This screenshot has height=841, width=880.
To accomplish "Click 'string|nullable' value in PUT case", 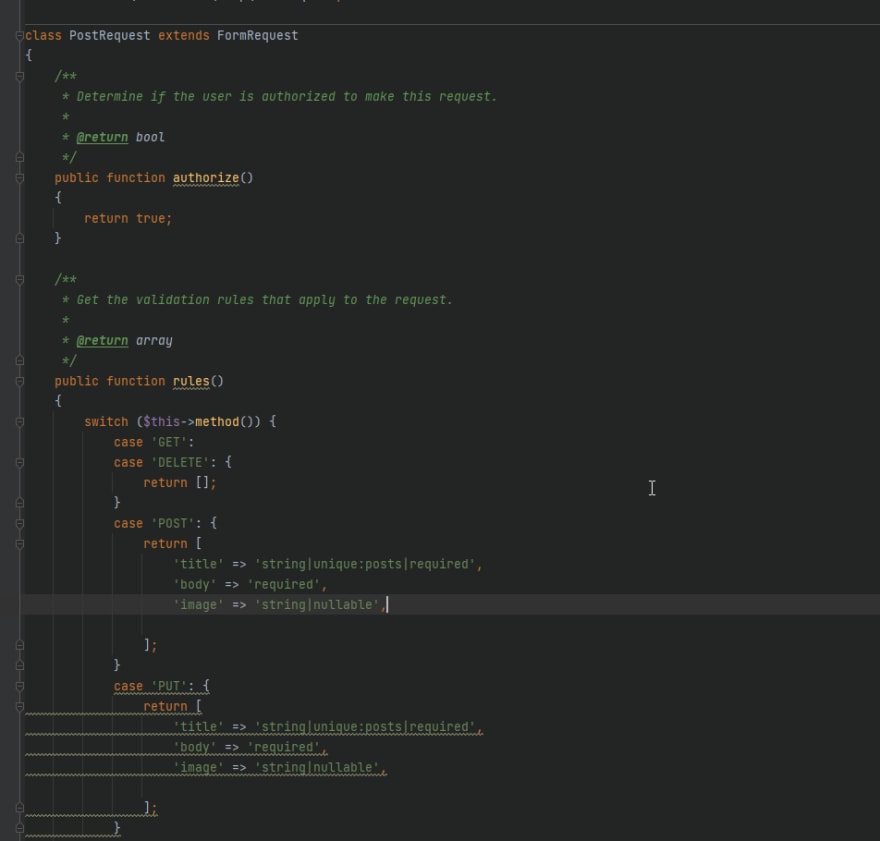I will (x=317, y=768).
